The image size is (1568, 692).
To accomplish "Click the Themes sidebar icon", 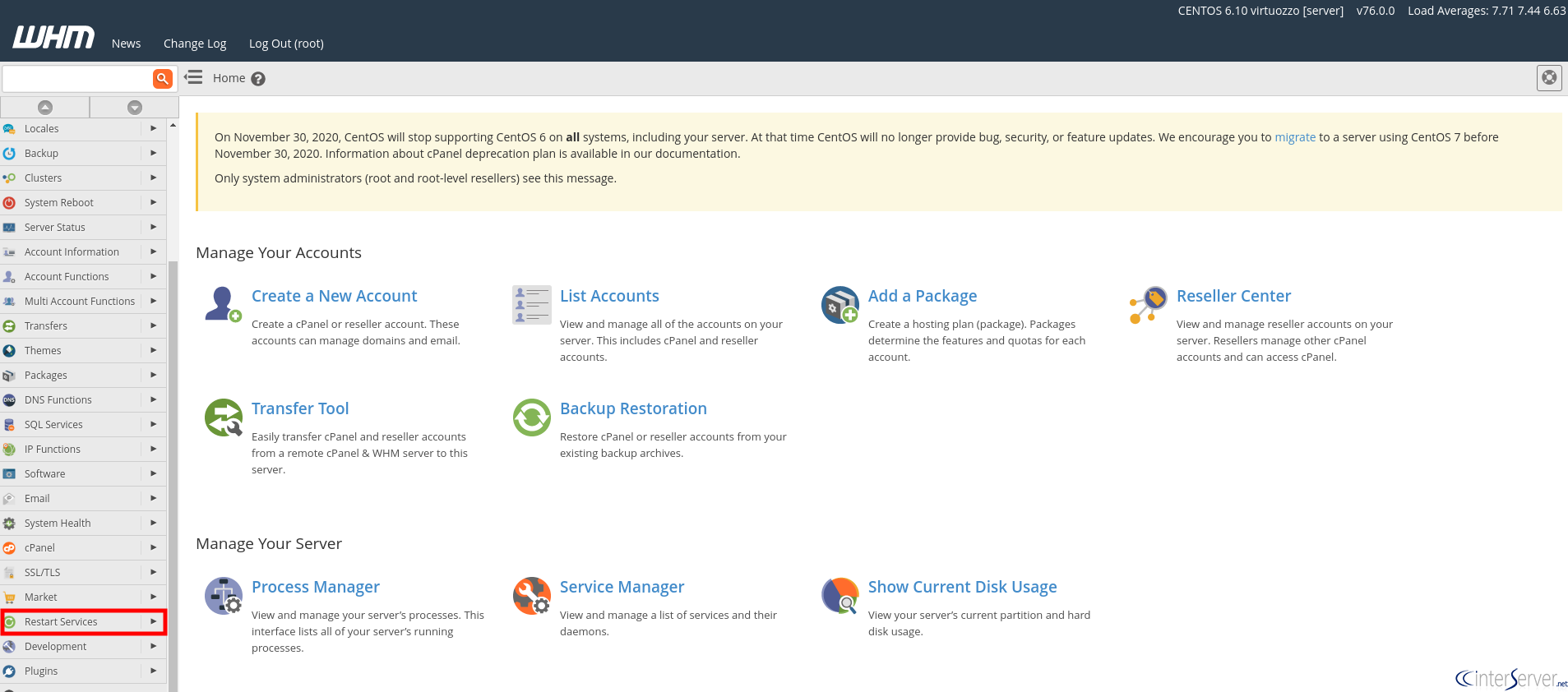I will click(x=9, y=351).
